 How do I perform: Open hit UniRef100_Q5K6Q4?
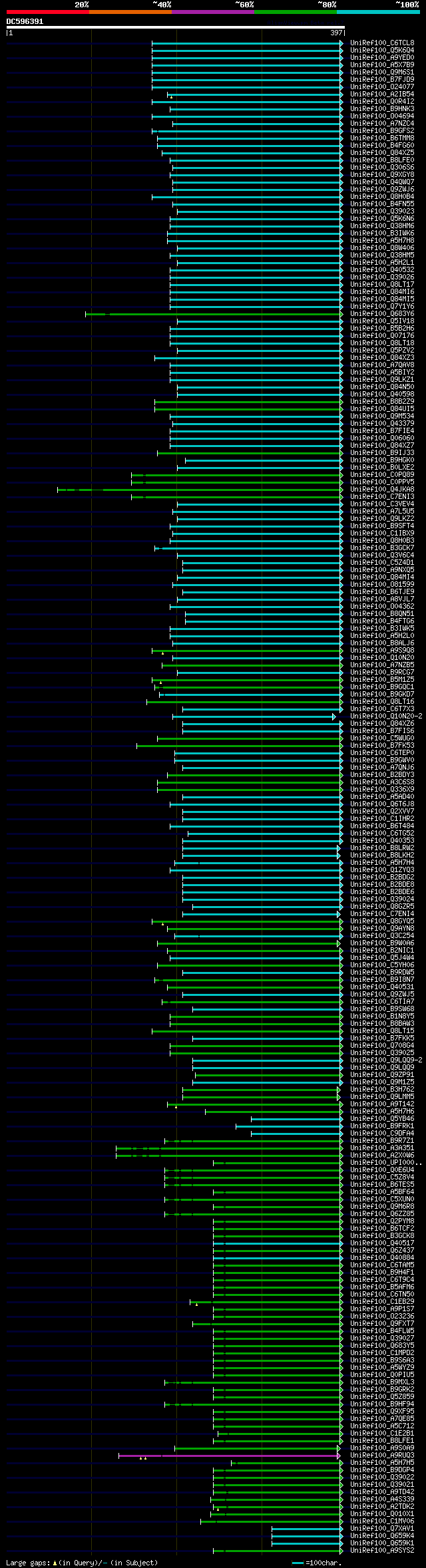382,51
